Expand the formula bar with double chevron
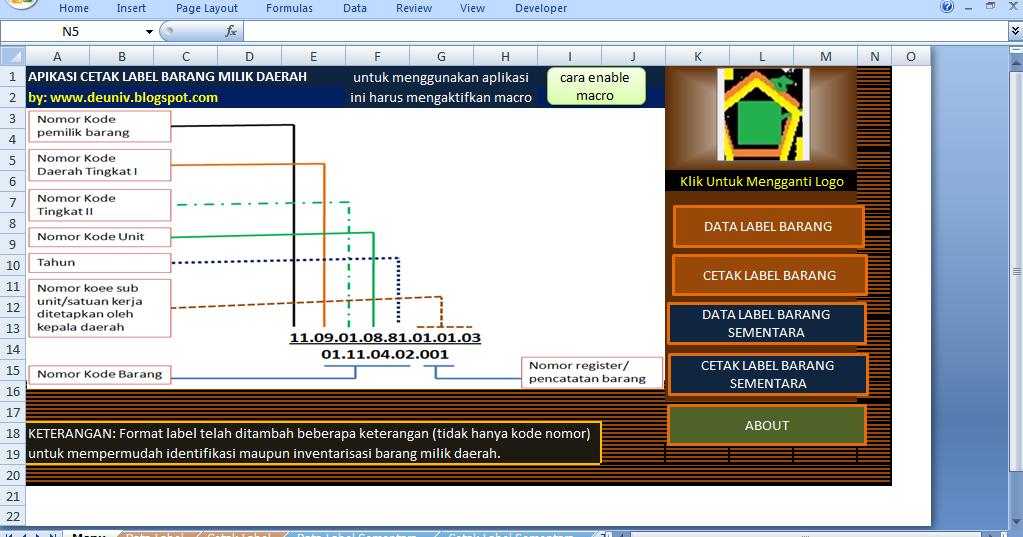 [x=1015, y=31]
